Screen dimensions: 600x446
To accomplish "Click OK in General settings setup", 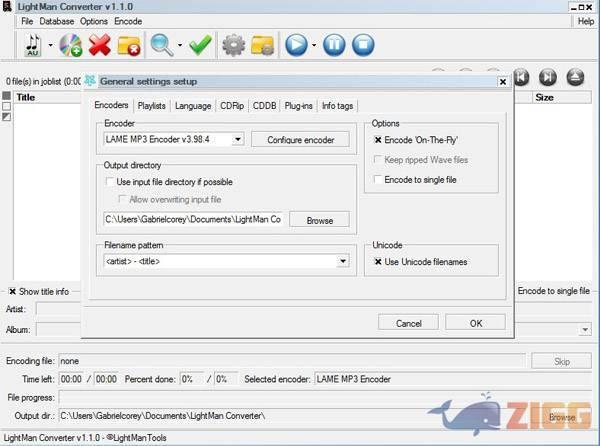I will 476,323.
